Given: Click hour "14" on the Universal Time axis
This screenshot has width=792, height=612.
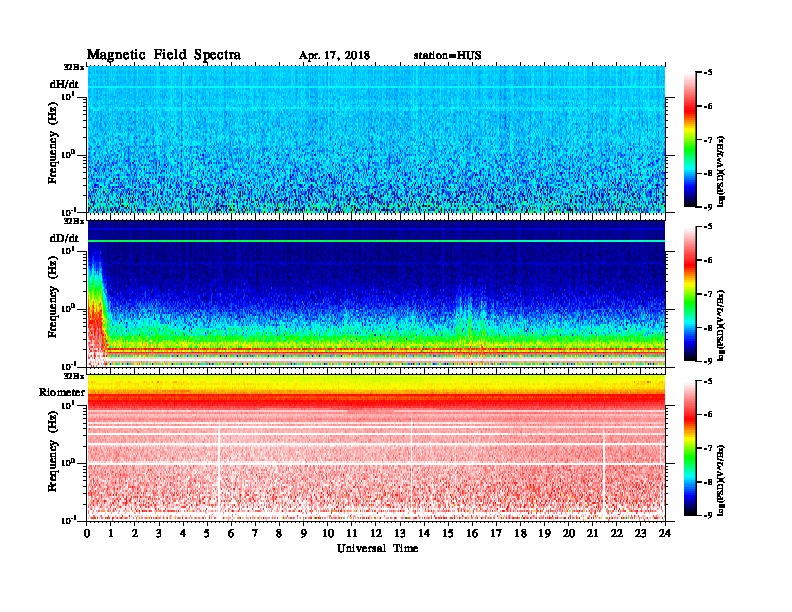Looking at the screenshot, I should (x=424, y=534).
